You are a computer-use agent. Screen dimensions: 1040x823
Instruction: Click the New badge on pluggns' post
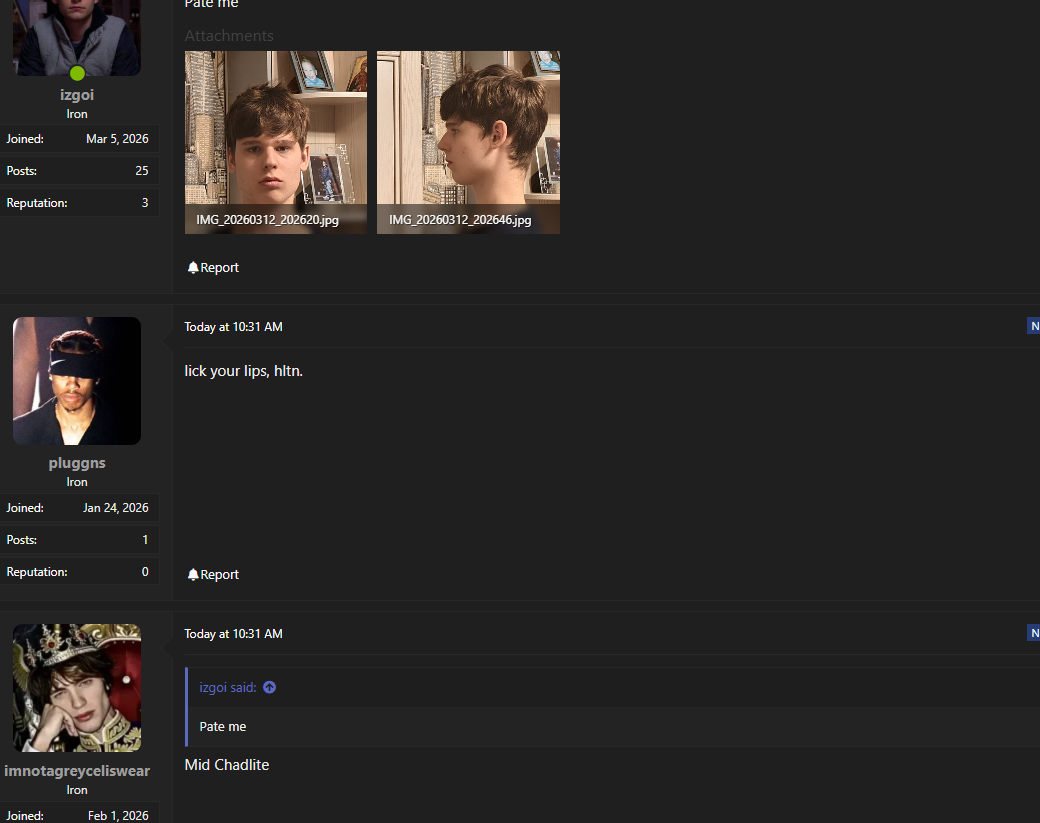[1033, 326]
